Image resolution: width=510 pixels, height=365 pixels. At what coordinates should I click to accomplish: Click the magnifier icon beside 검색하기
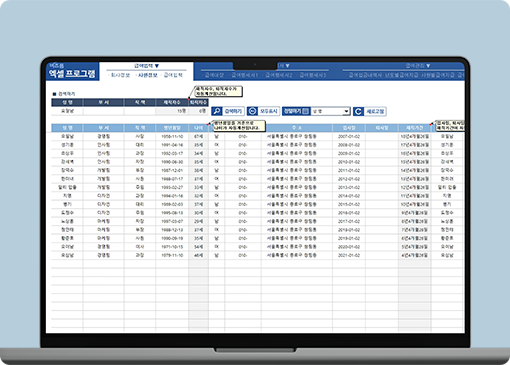(217, 111)
